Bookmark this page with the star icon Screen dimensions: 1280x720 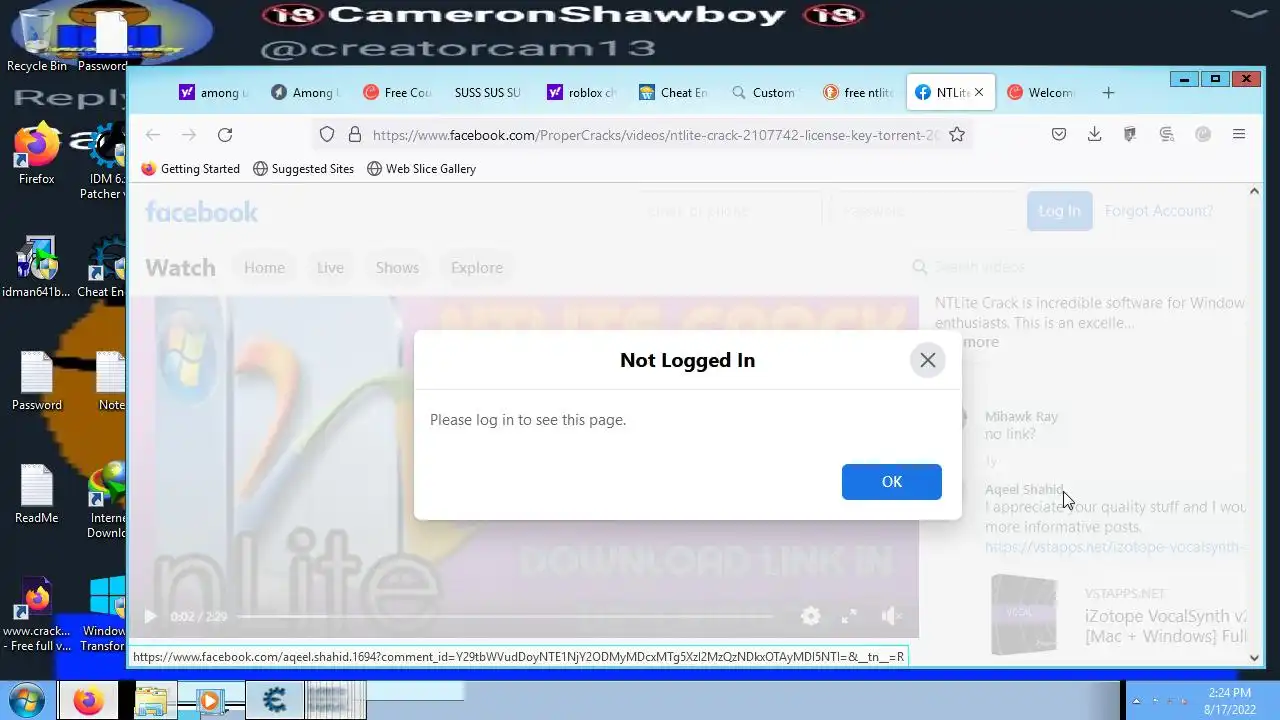click(957, 135)
